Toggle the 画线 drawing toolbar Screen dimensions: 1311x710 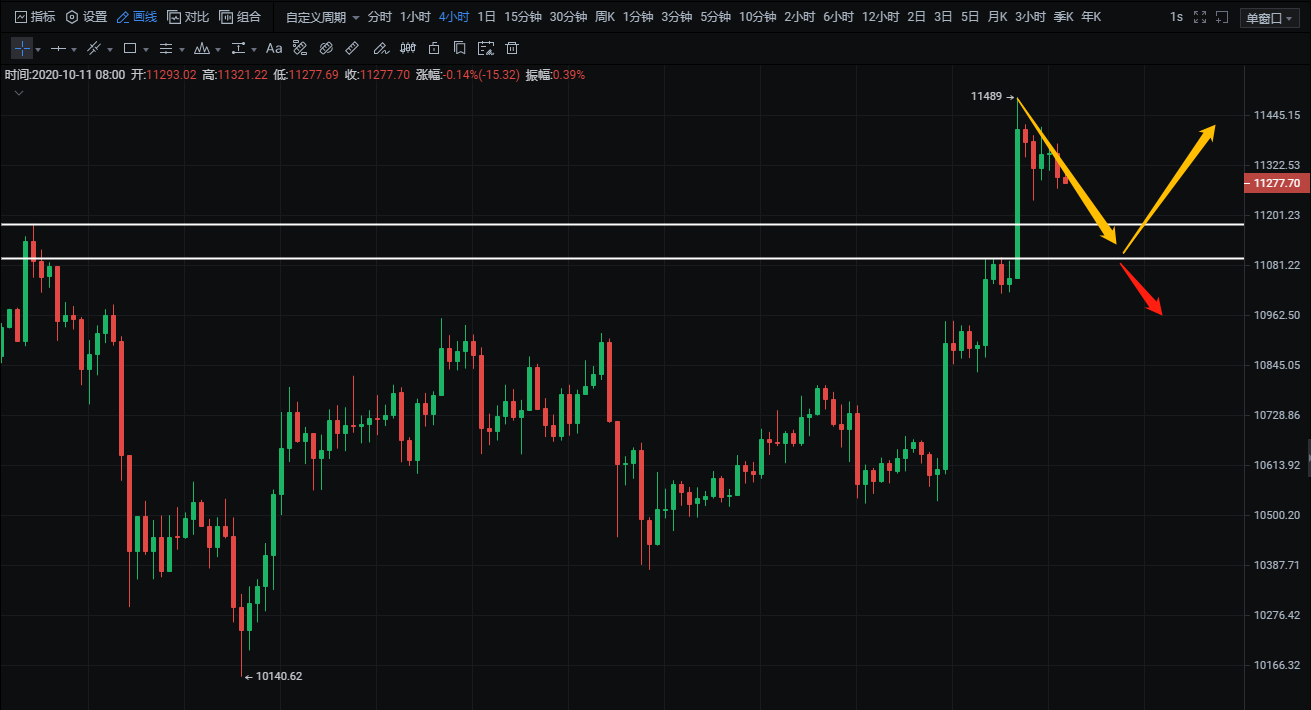(x=137, y=17)
